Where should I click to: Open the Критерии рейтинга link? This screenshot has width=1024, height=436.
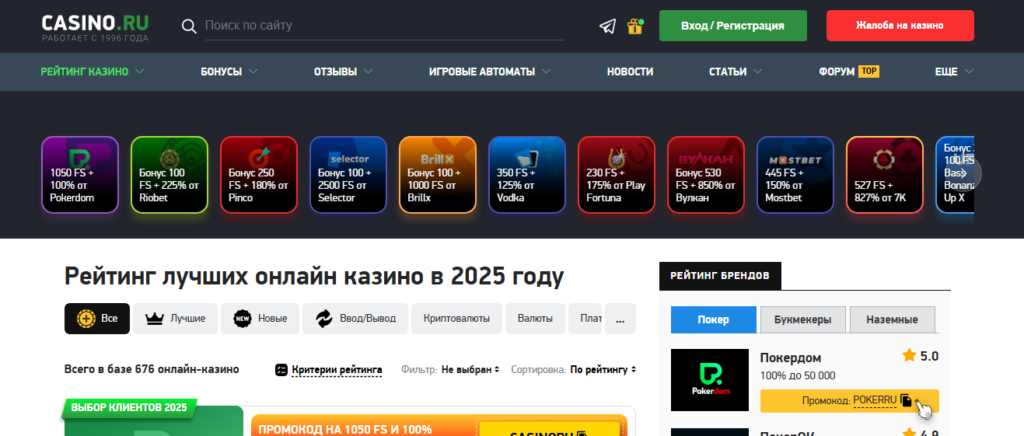(x=337, y=370)
